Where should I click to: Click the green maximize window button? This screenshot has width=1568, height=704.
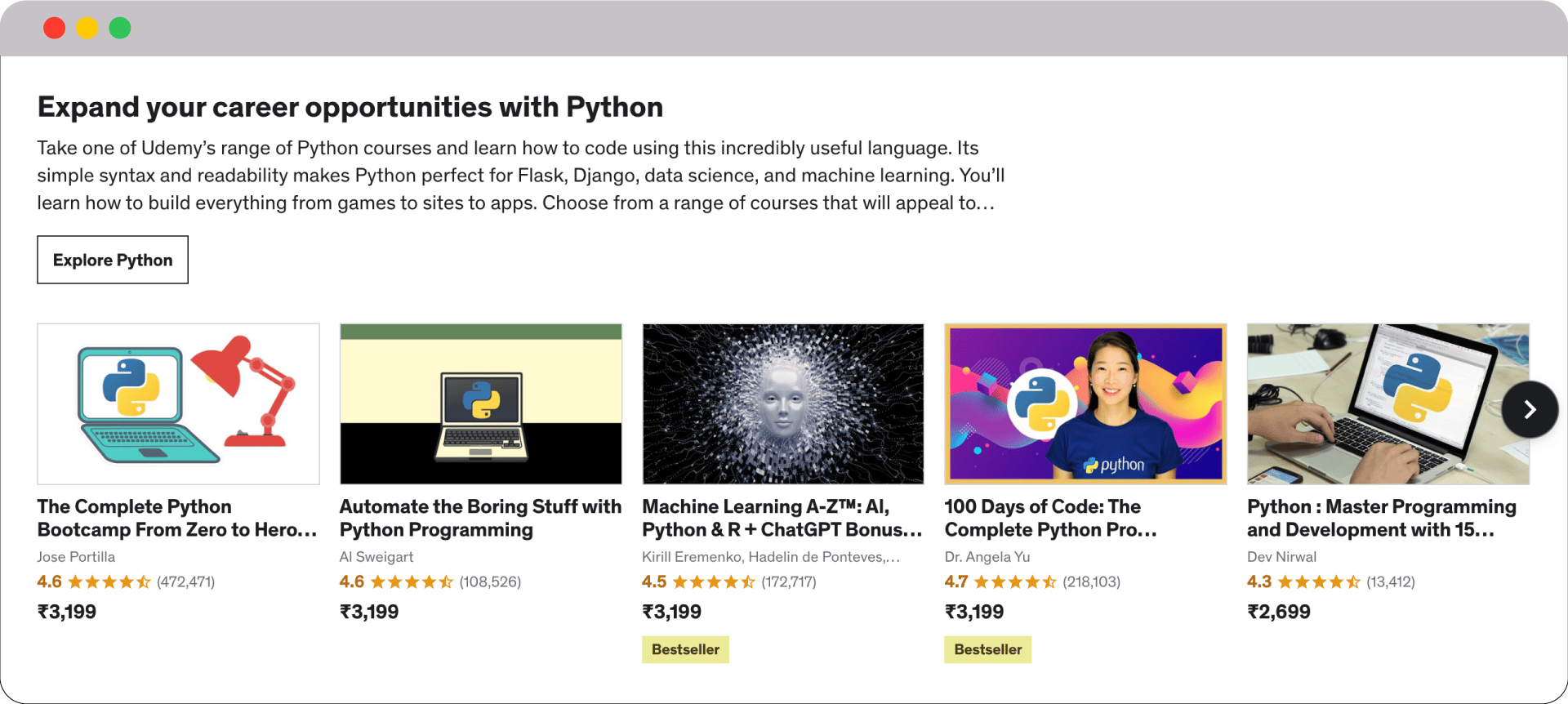point(120,28)
